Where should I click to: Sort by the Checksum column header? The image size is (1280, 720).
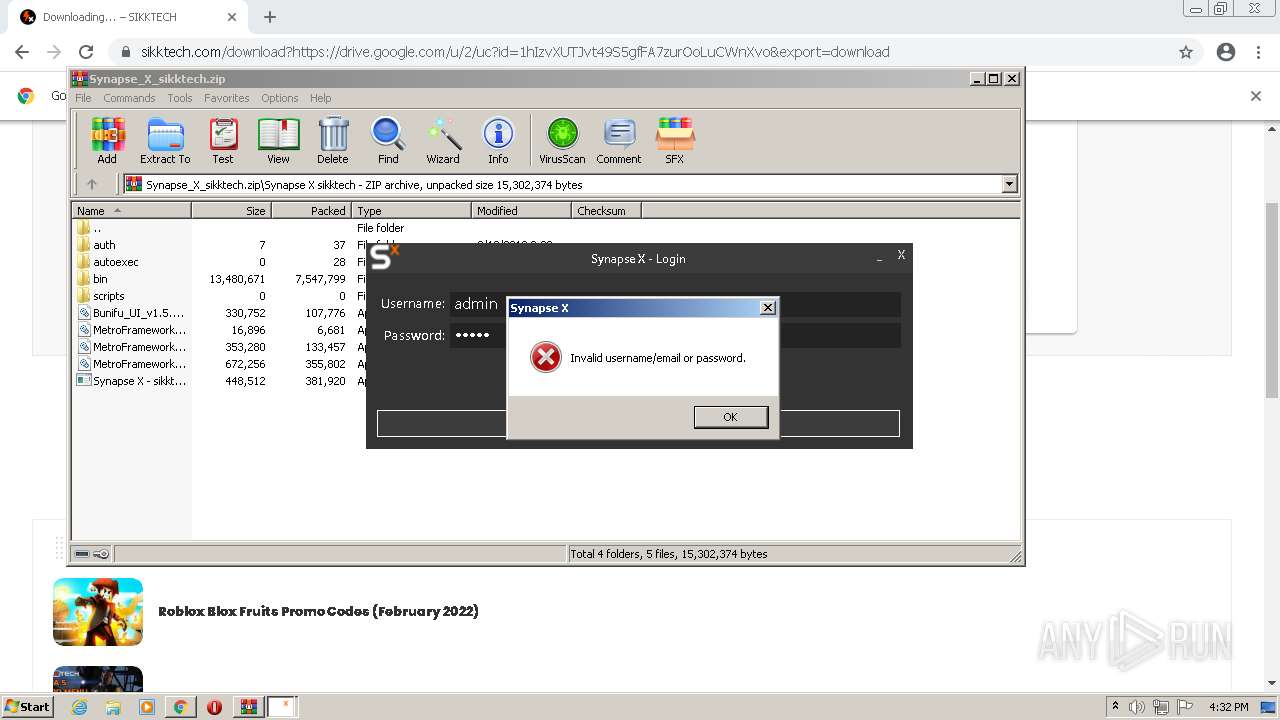point(606,211)
